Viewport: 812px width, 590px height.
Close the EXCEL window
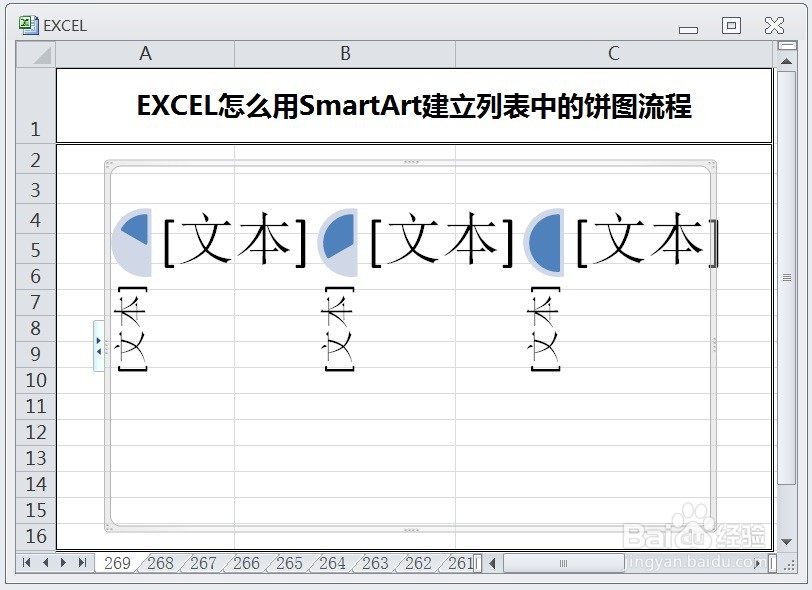[774, 25]
